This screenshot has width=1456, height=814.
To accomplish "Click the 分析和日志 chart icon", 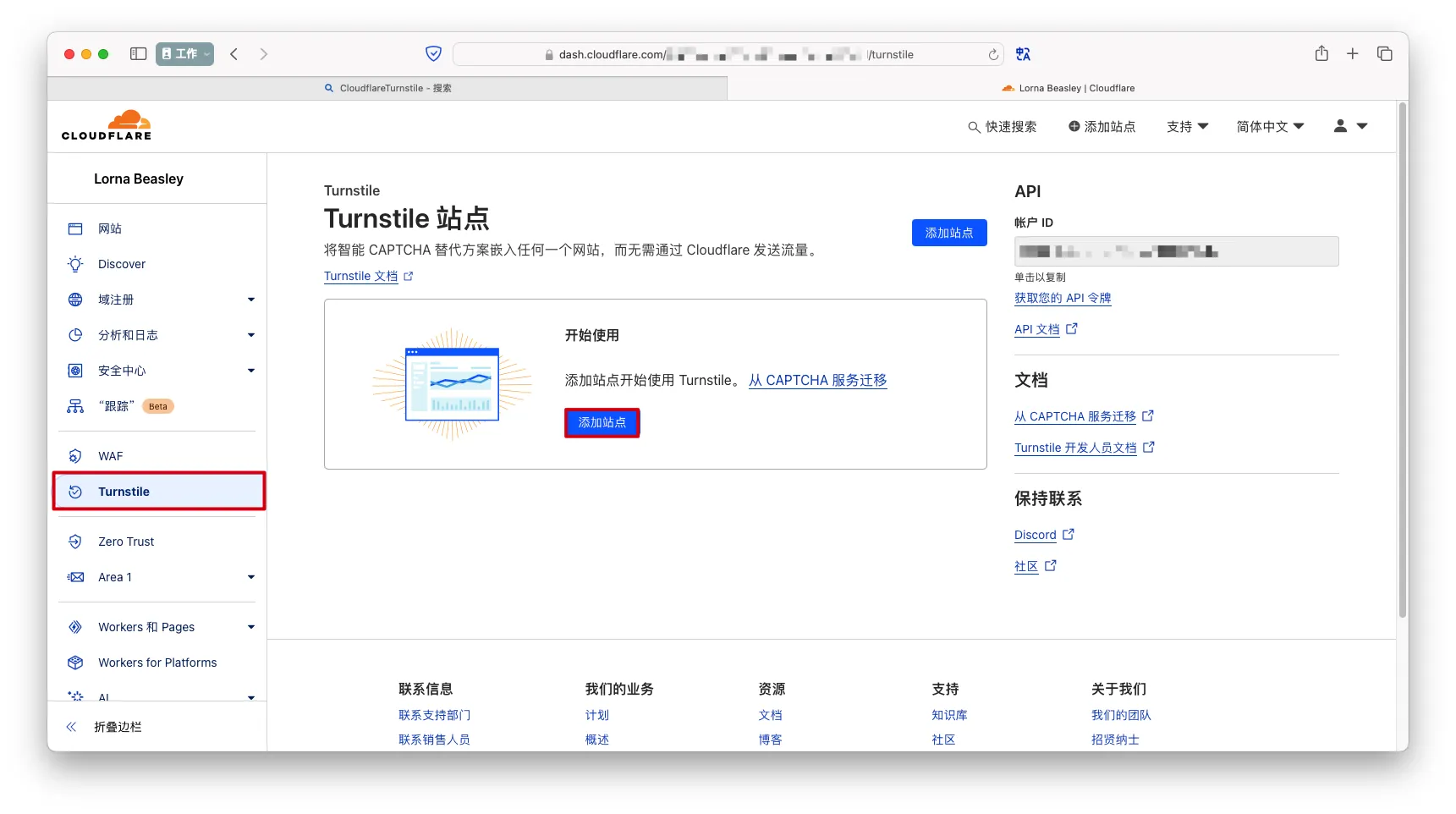I will click(x=75, y=335).
